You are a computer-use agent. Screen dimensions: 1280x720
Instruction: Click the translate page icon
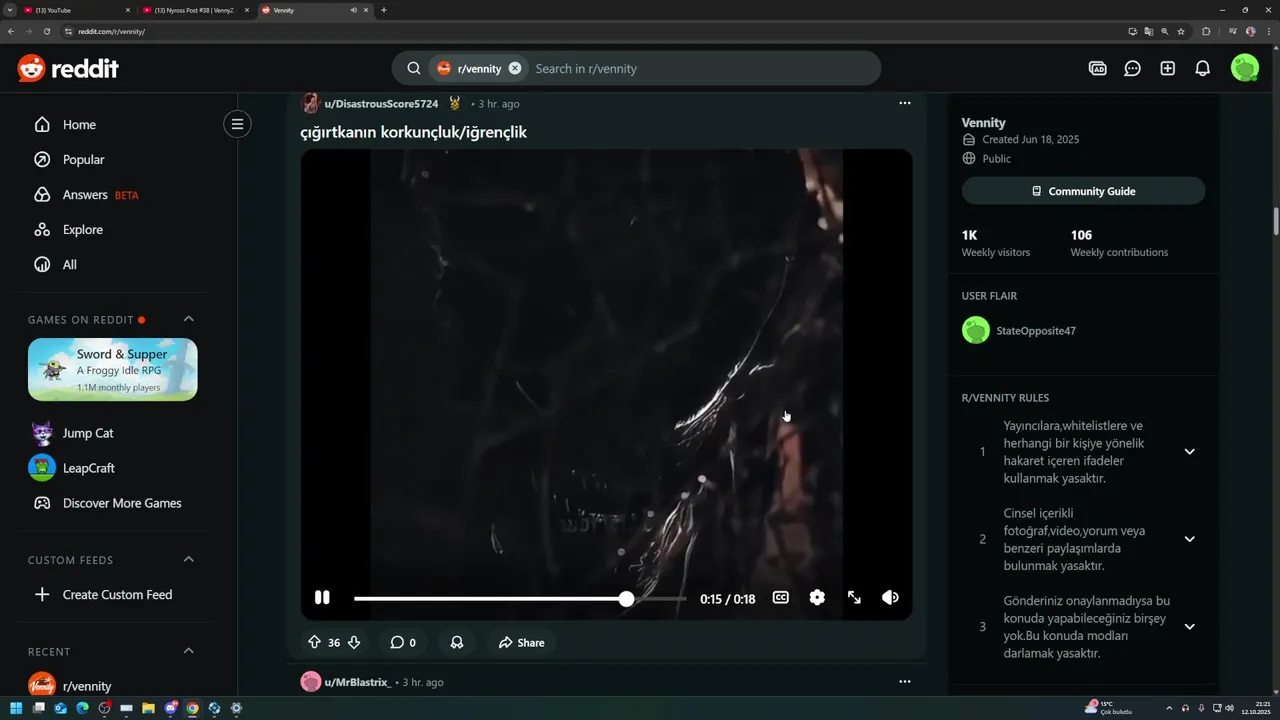pyautogui.click(x=1149, y=31)
